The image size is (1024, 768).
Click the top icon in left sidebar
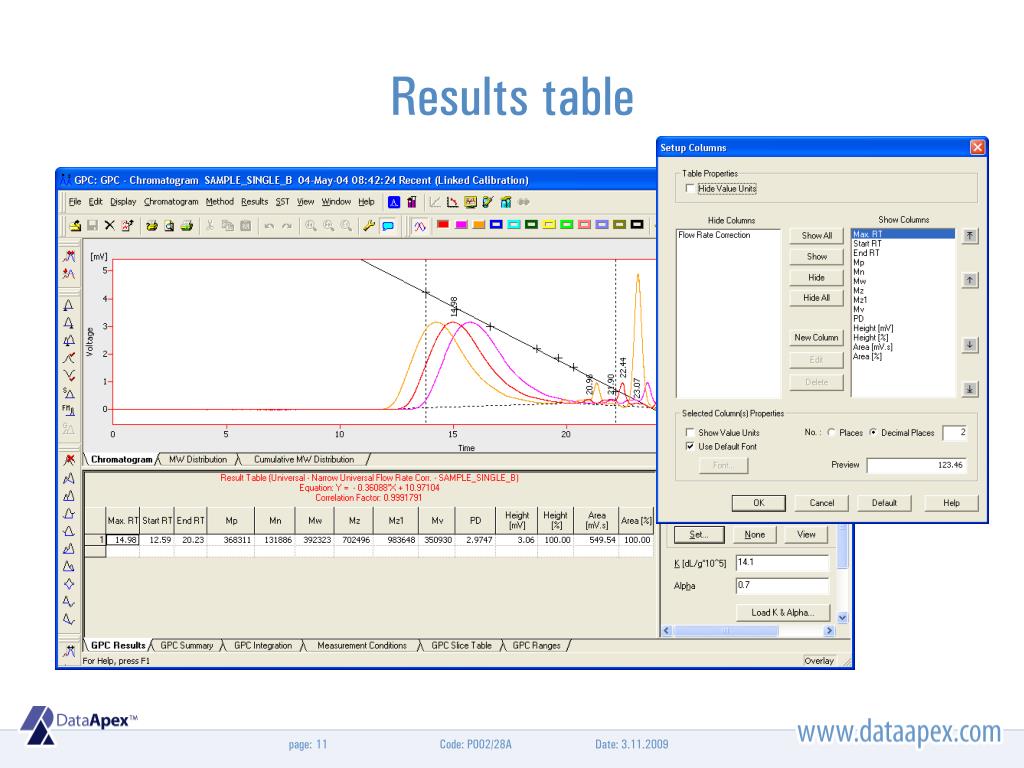pos(69,256)
